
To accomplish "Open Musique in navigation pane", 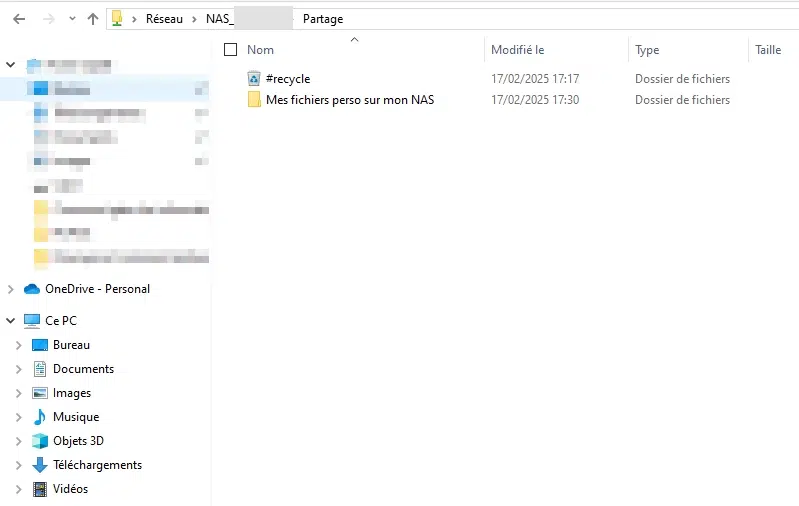I will (76, 417).
